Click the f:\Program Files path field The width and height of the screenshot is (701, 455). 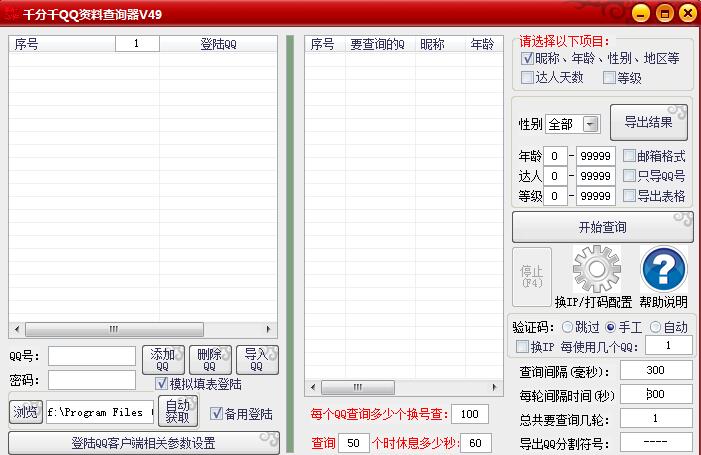point(100,412)
